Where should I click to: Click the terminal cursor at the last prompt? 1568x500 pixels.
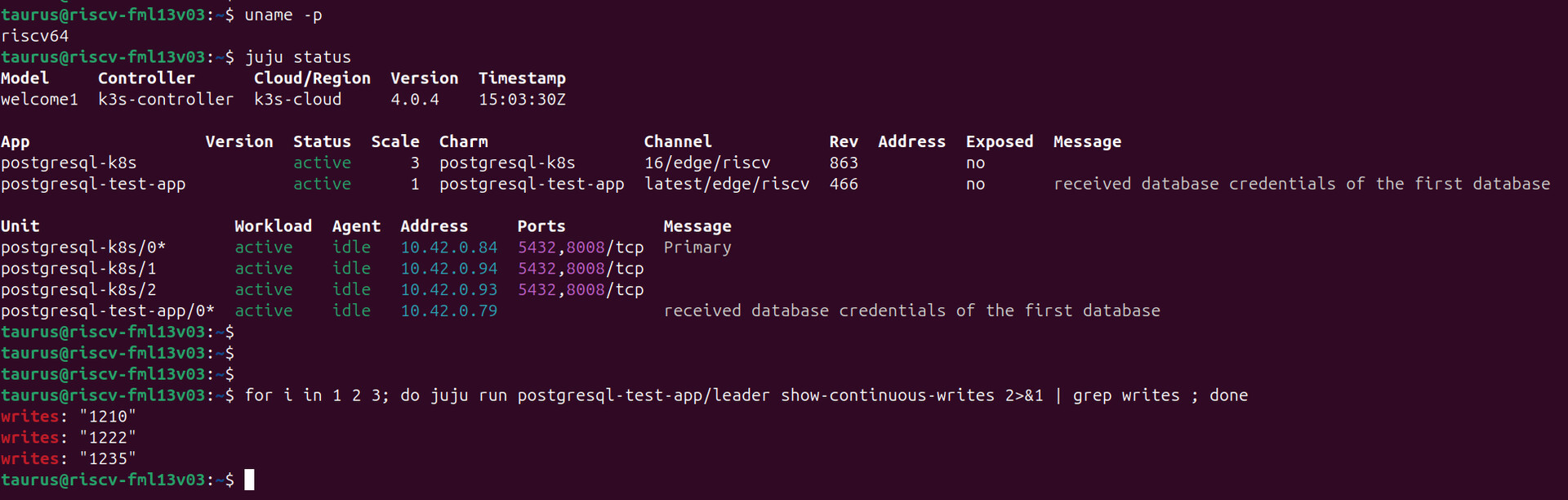[x=249, y=480]
